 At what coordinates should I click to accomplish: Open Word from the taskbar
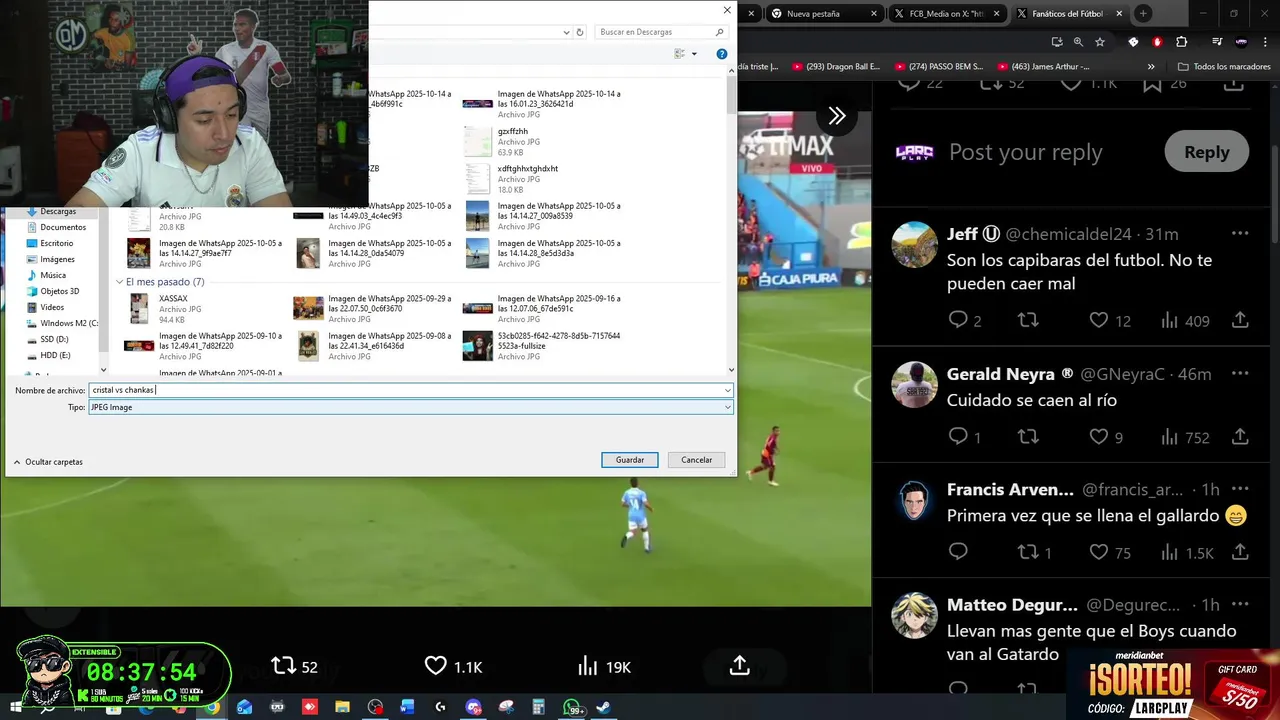click(x=407, y=707)
